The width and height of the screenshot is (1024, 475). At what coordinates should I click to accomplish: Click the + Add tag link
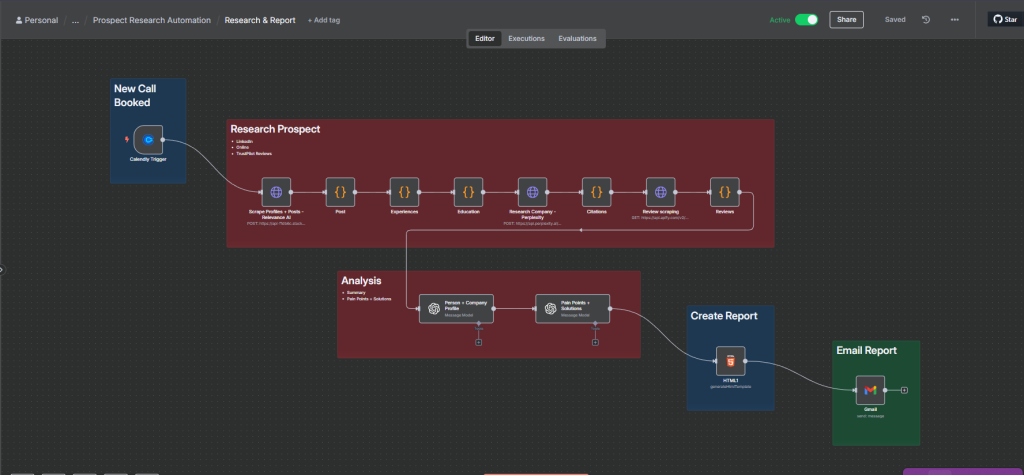coord(323,20)
